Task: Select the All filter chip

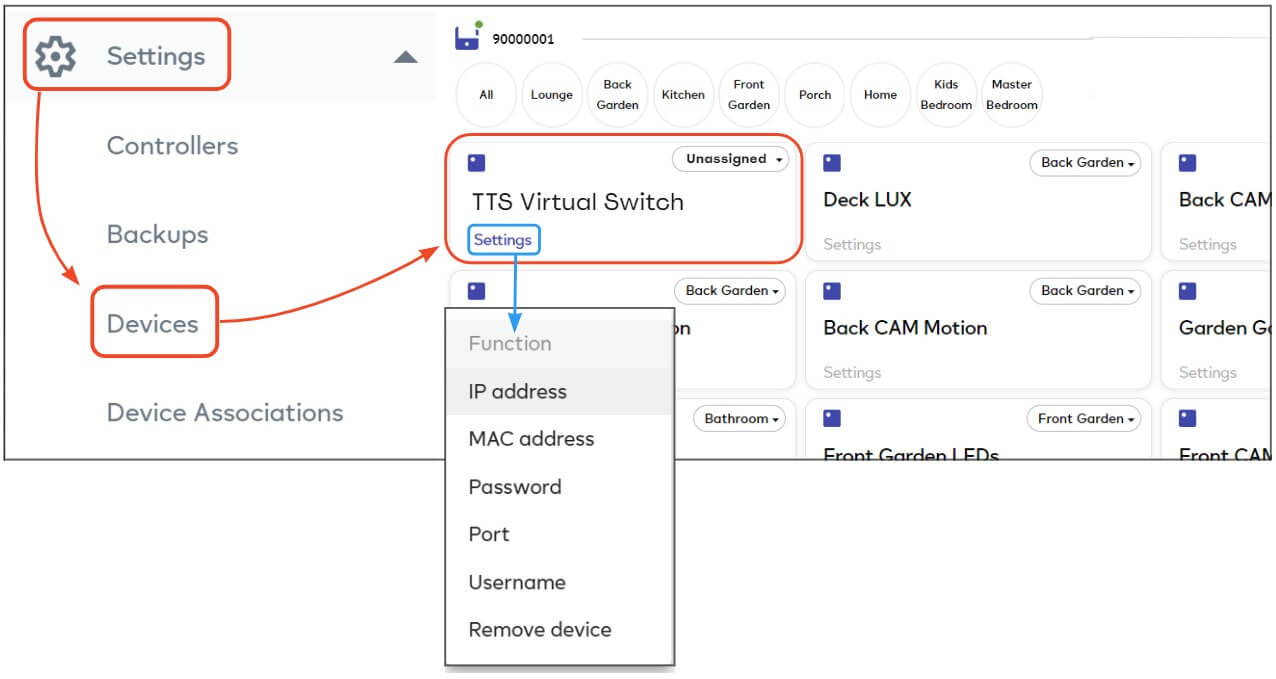Action: pyautogui.click(x=485, y=94)
